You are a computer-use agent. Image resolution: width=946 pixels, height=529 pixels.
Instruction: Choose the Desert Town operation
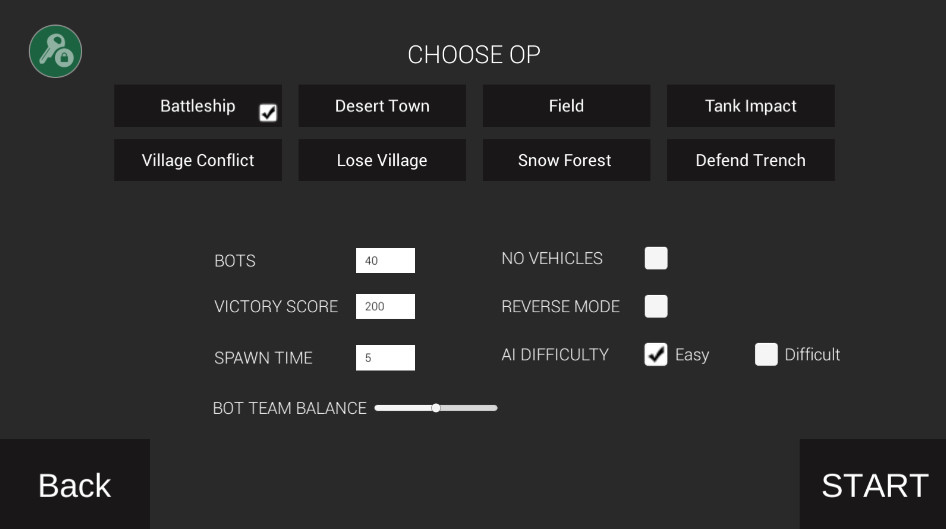click(x=382, y=106)
